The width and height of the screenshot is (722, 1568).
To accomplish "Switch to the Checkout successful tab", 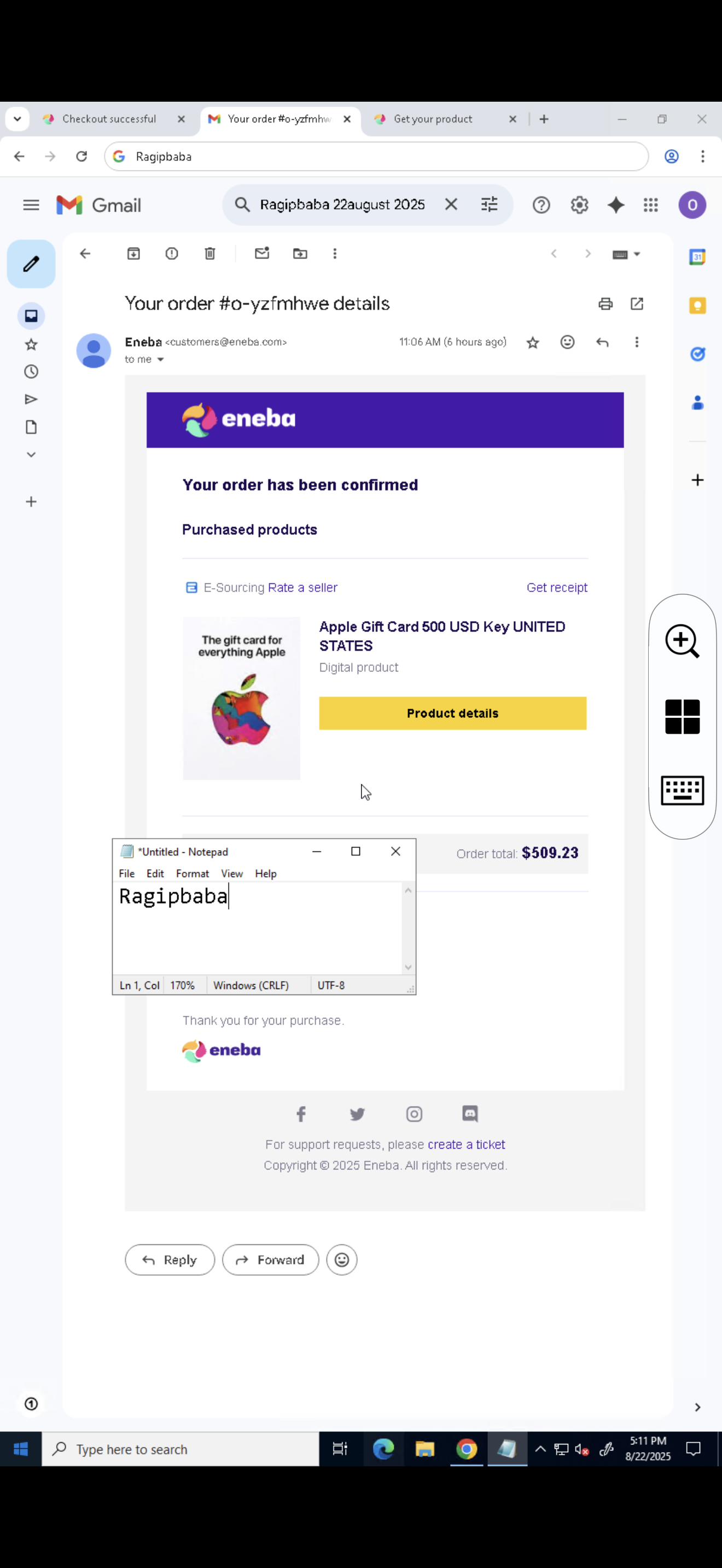I will pyautogui.click(x=109, y=119).
